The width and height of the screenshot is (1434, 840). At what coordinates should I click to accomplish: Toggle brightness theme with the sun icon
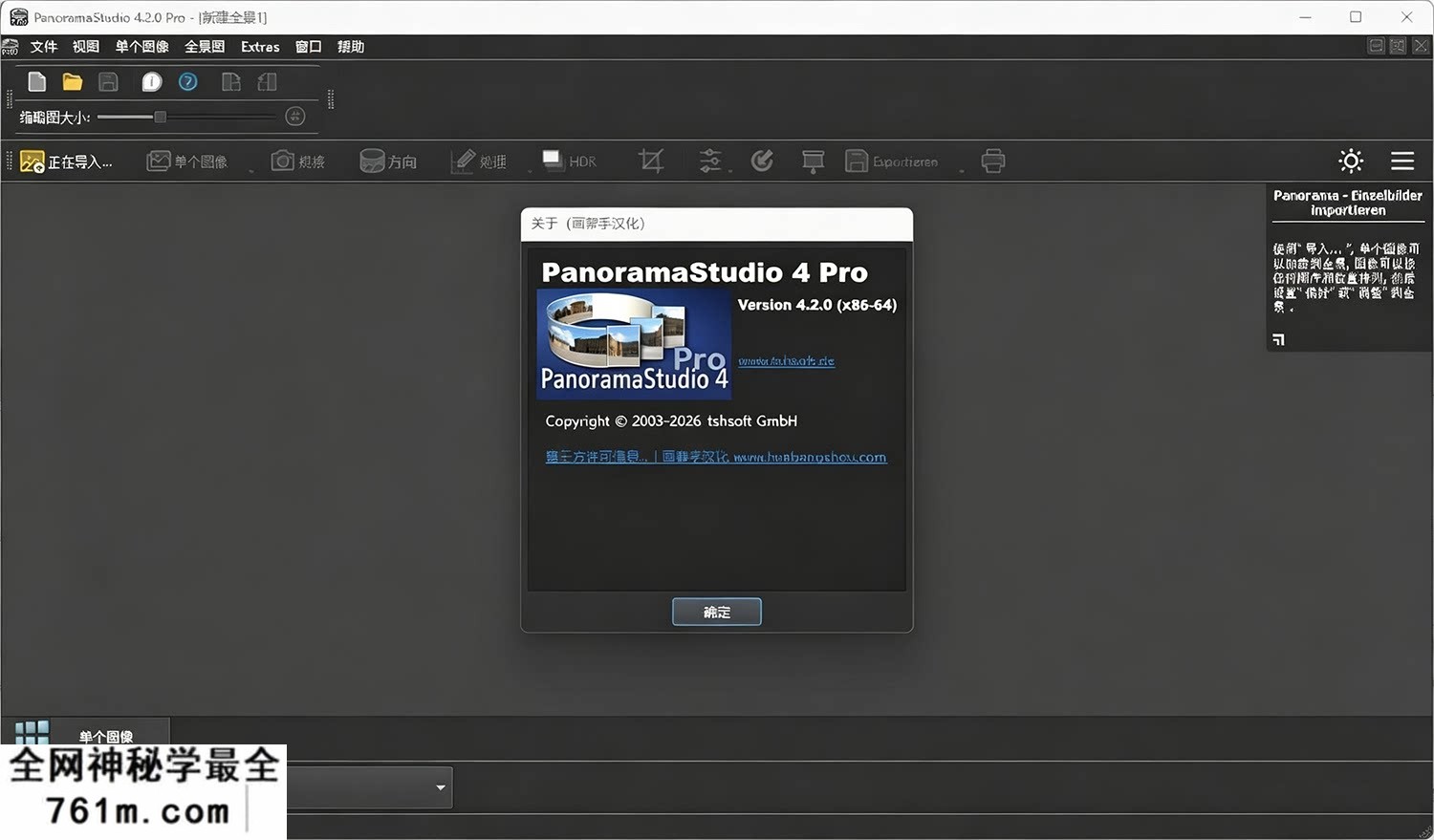click(1351, 161)
